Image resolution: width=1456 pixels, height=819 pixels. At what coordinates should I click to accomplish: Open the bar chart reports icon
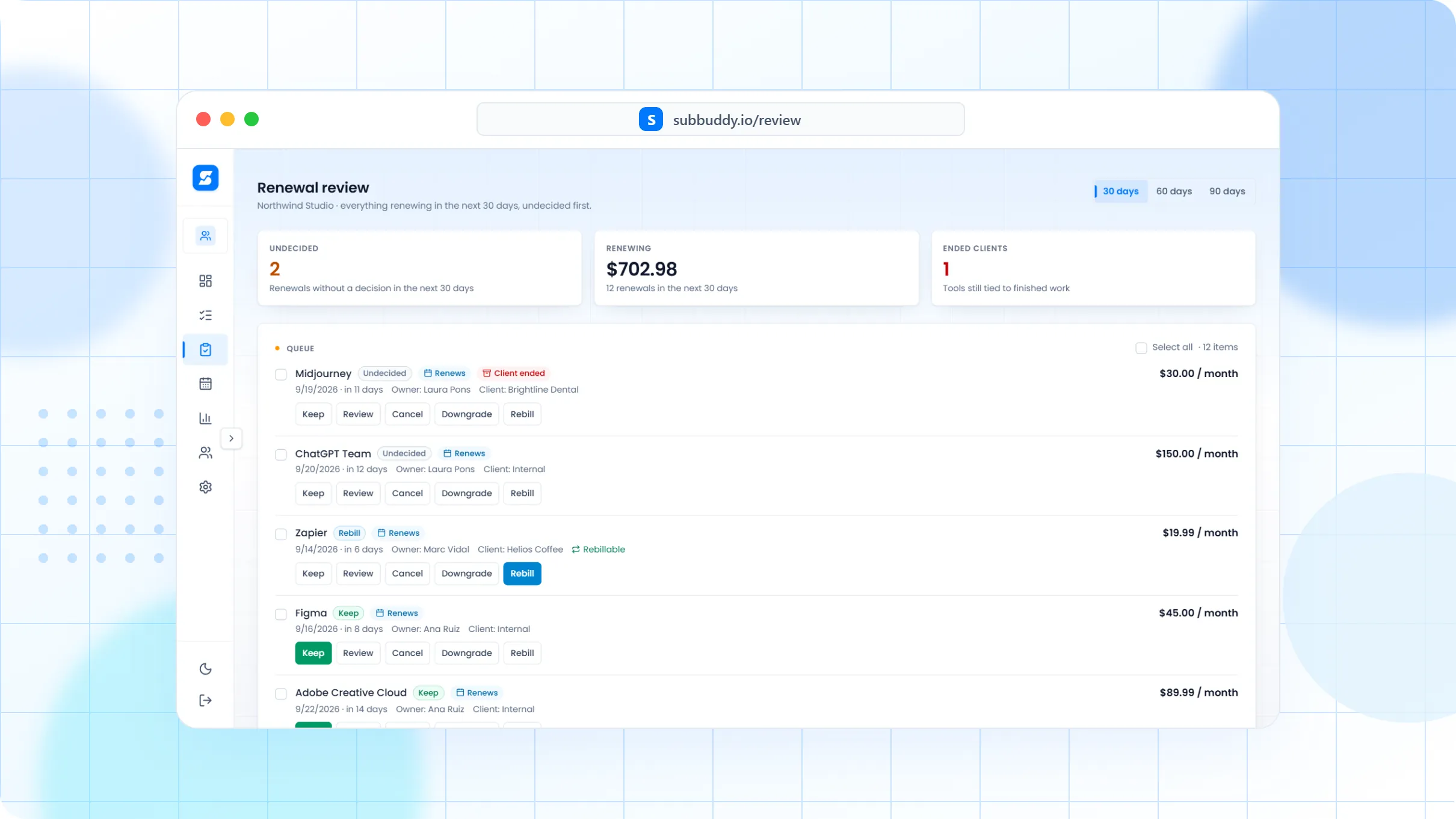(x=205, y=418)
